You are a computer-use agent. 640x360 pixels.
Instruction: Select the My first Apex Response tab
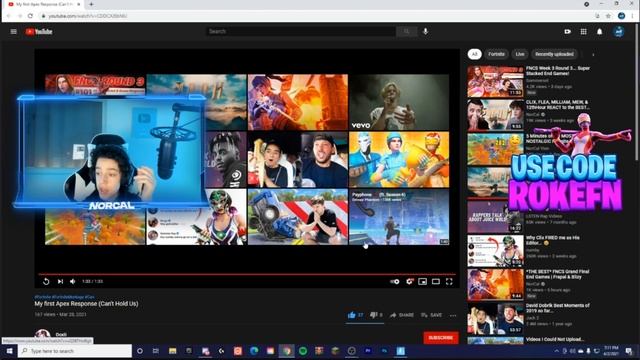44,4
